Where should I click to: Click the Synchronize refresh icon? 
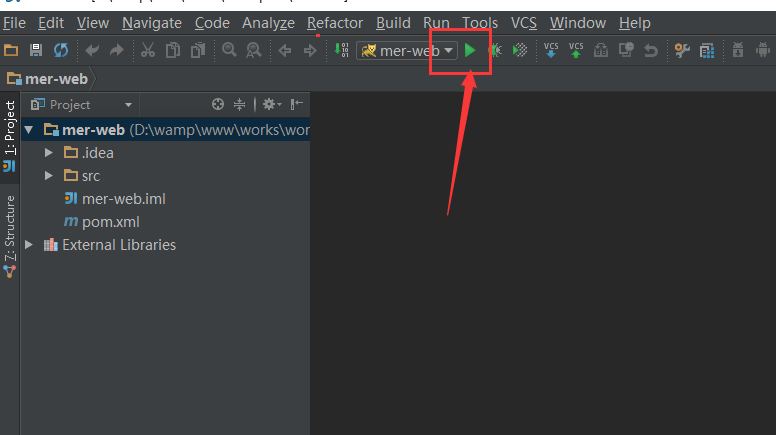pos(61,50)
